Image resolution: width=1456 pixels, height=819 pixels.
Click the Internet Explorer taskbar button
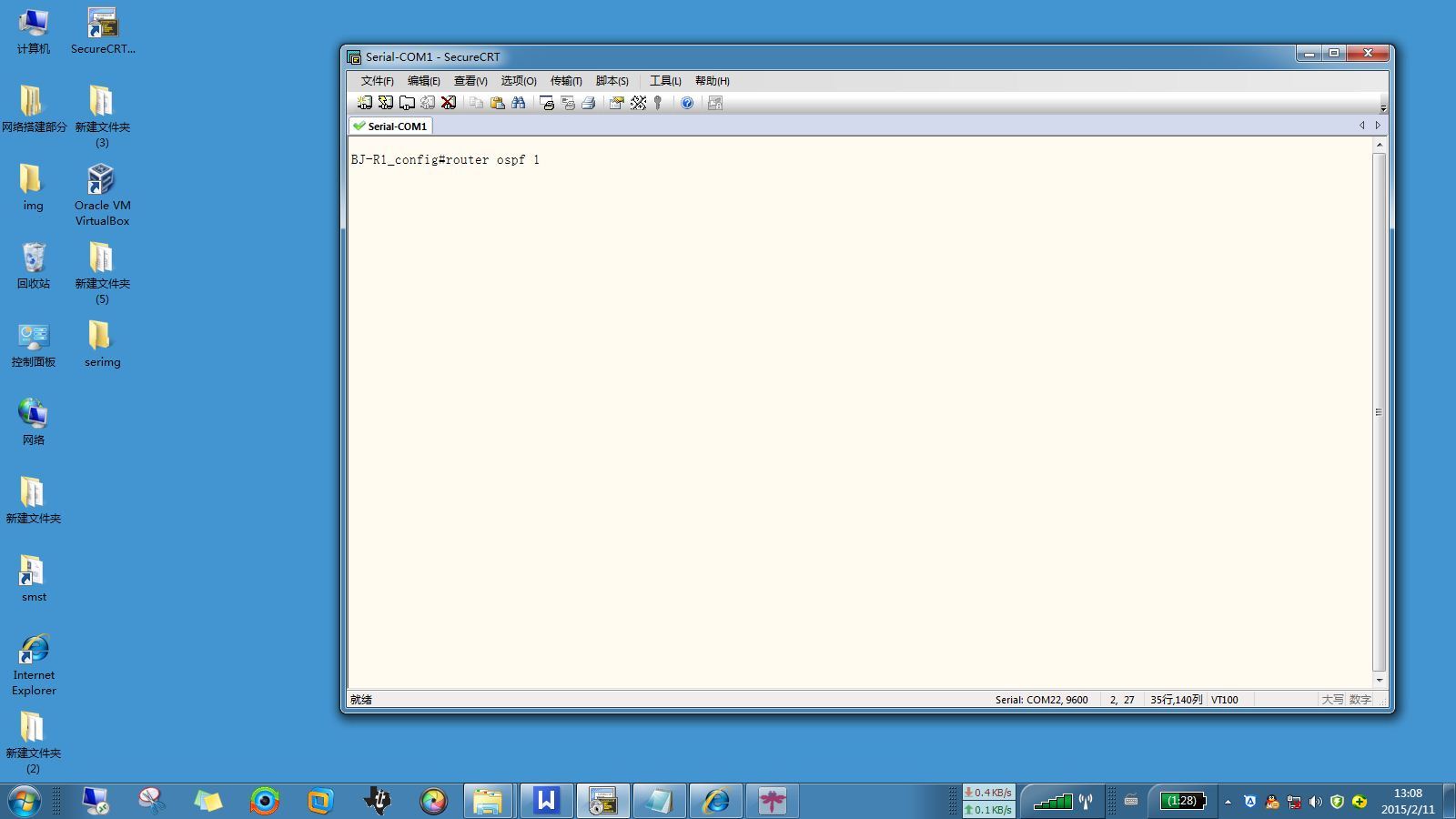715,801
